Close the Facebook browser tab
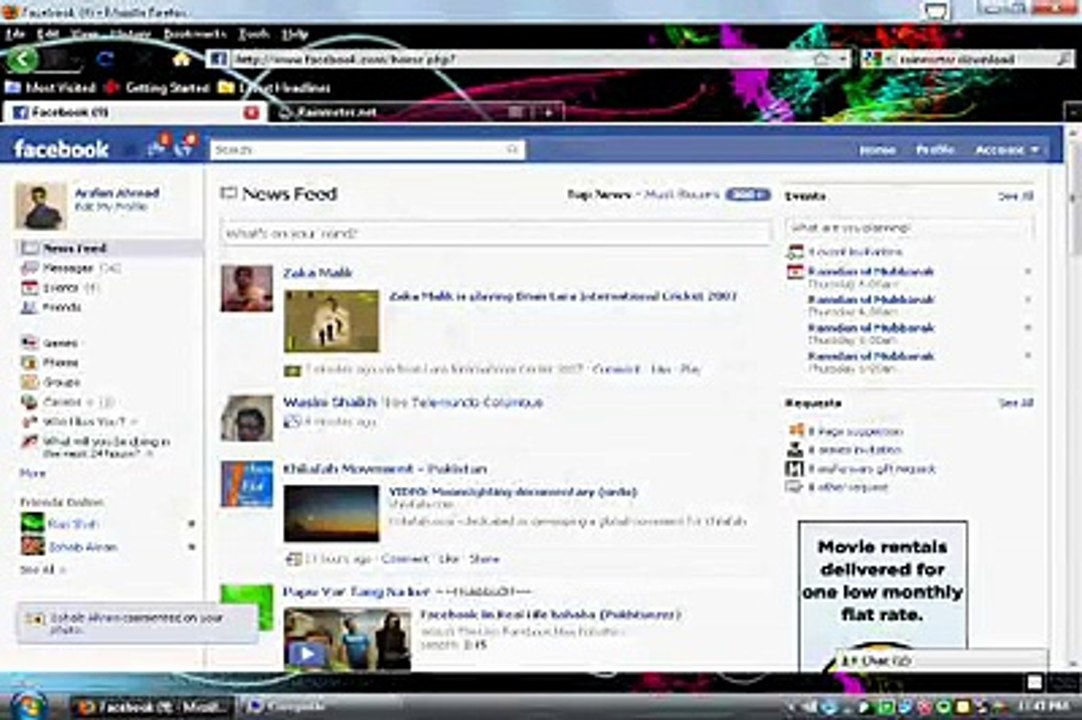This screenshot has height=720, width=1082. point(251,113)
